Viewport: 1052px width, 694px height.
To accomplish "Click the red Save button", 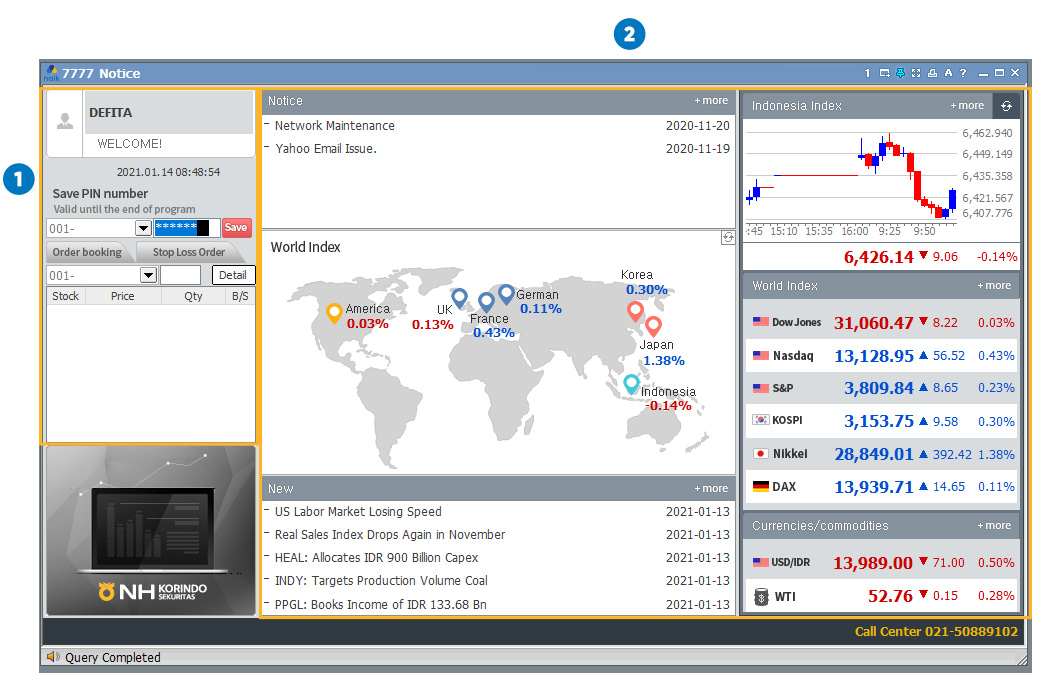I will pyautogui.click(x=236, y=228).
